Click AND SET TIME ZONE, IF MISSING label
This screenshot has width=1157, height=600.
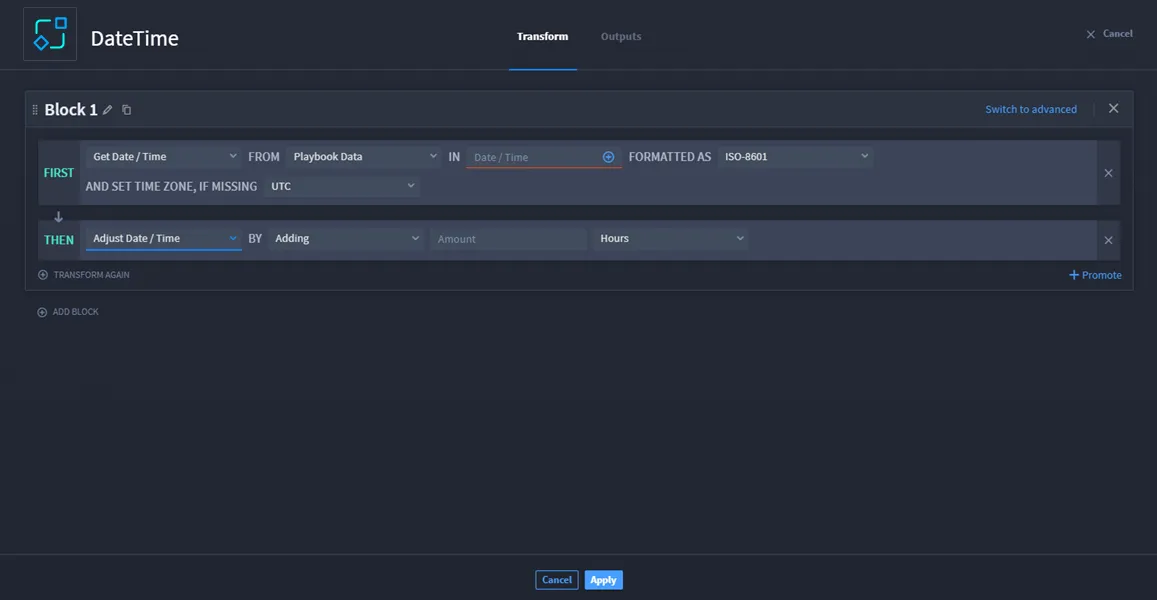click(x=171, y=186)
